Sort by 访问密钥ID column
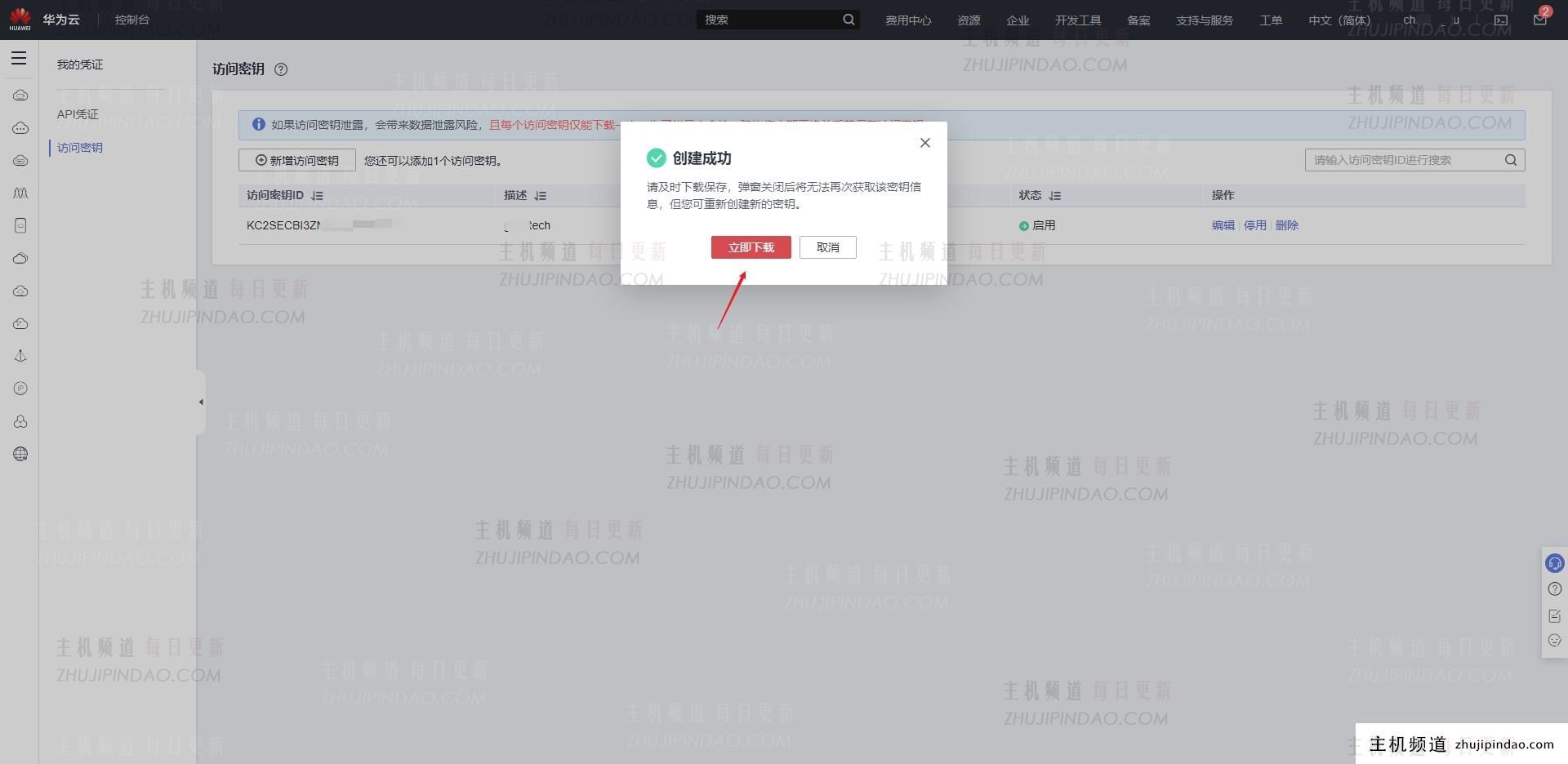 (318, 196)
